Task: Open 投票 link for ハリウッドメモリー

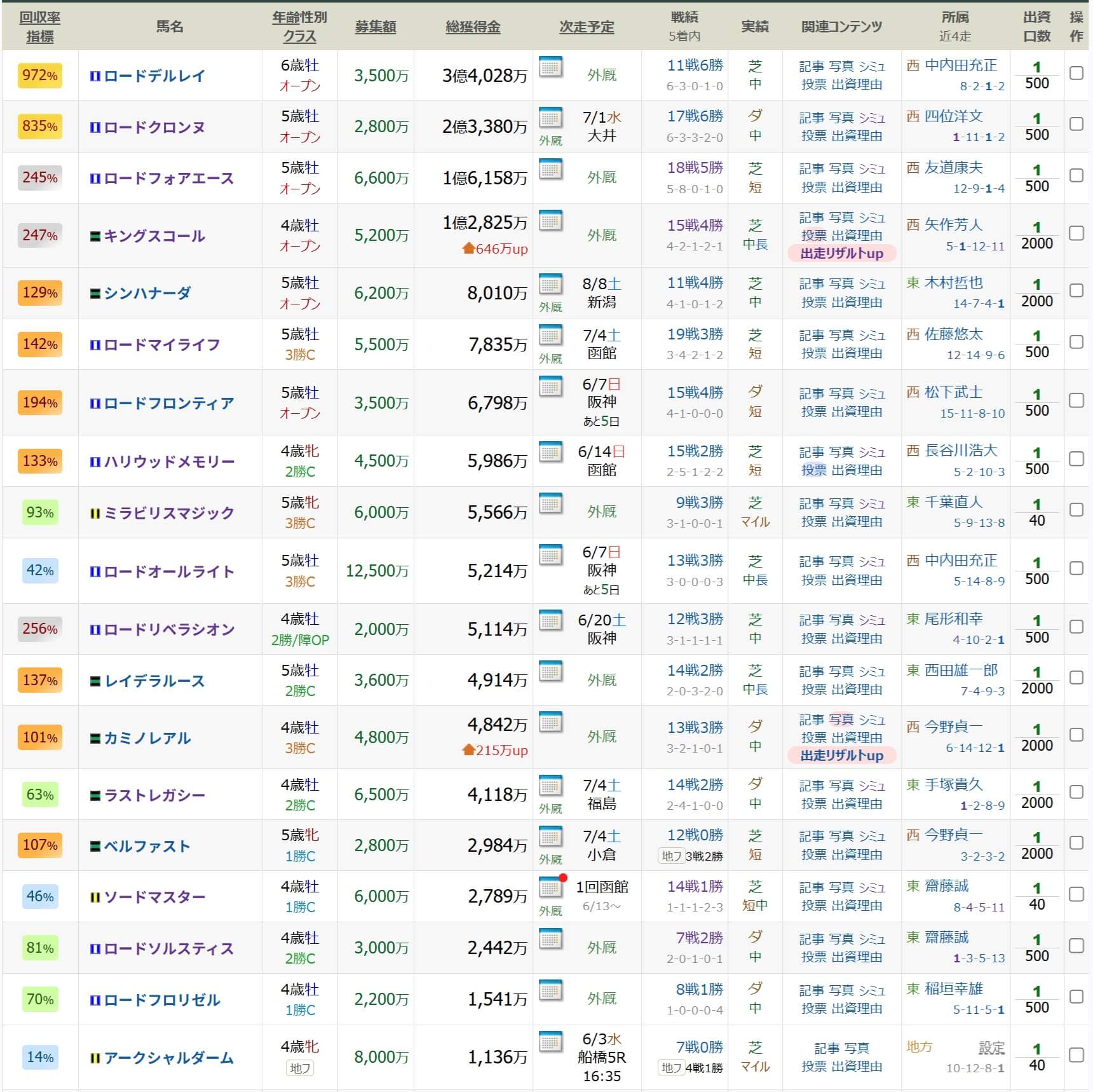Action: [814, 470]
